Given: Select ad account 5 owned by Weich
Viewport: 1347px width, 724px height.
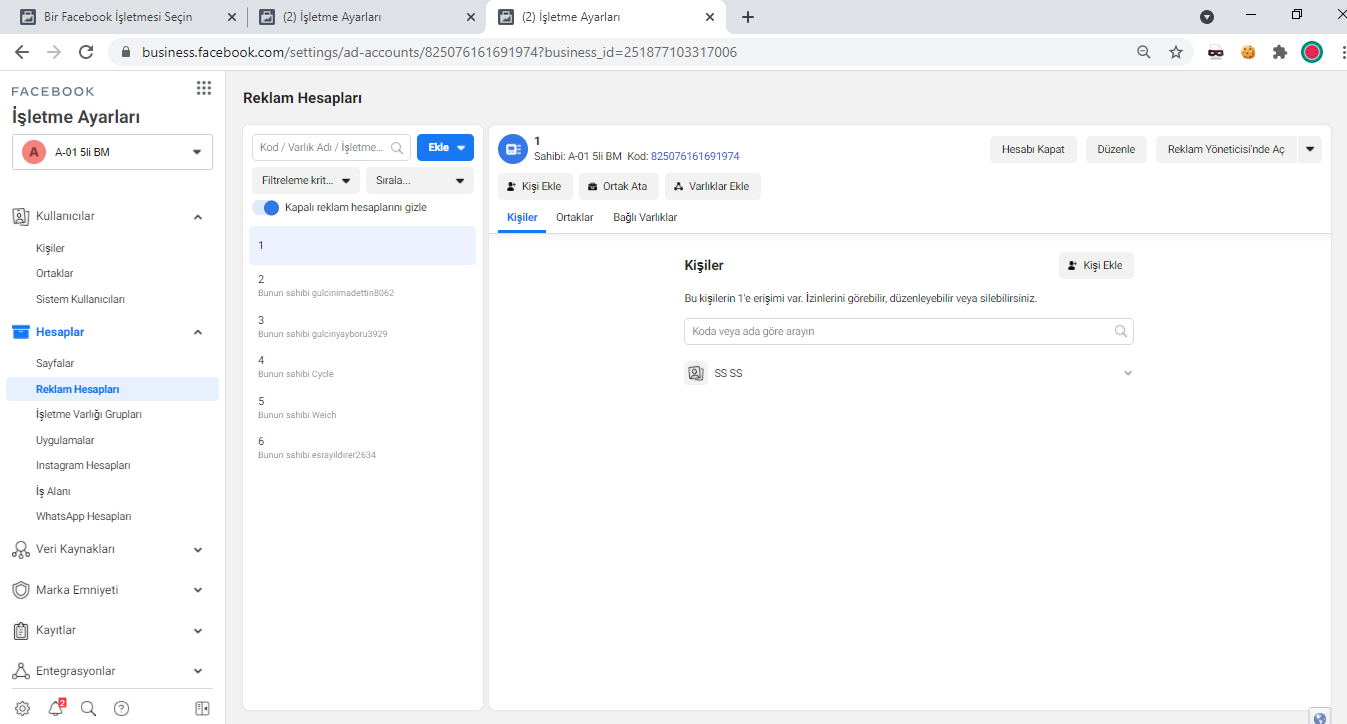Looking at the screenshot, I should pyautogui.click(x=362, y=407).
